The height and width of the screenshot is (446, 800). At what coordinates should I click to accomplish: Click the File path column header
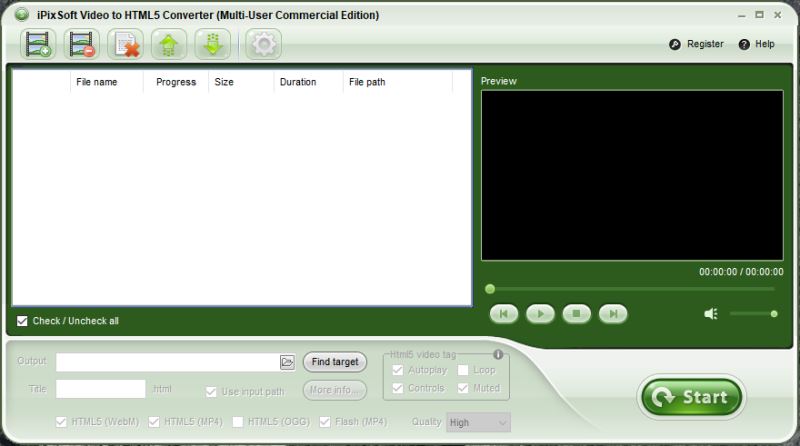(398, 82)
